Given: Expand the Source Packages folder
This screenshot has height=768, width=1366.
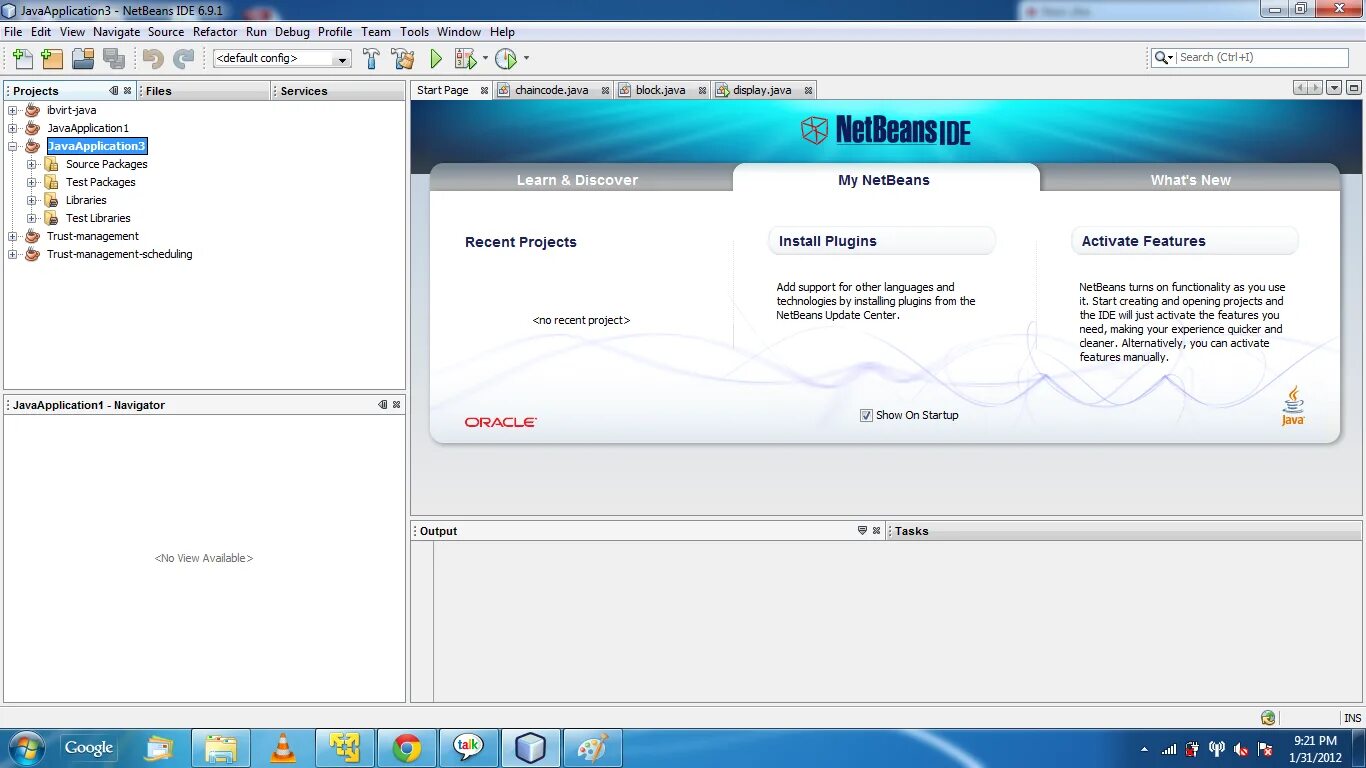Looking at the screenshot, I should coord(32,164).
